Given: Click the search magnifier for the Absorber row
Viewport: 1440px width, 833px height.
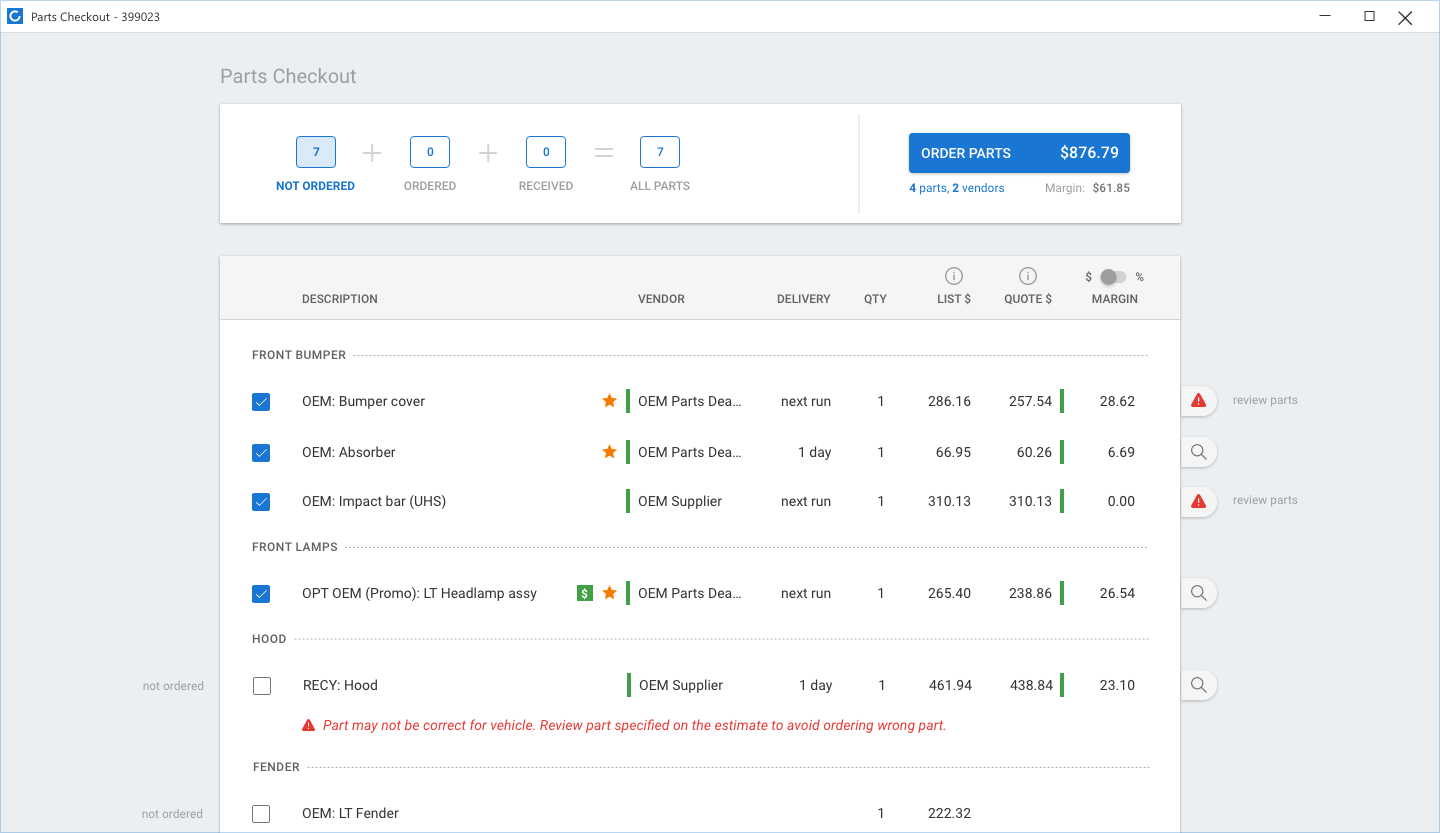Looking at the screenshot, I should coord(1198,452).
